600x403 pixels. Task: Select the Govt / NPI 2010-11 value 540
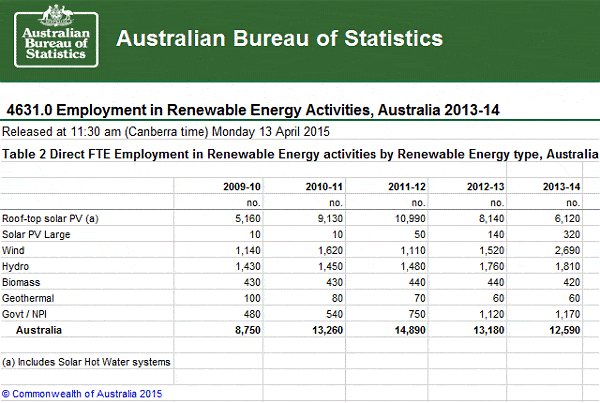pos(334,314)
